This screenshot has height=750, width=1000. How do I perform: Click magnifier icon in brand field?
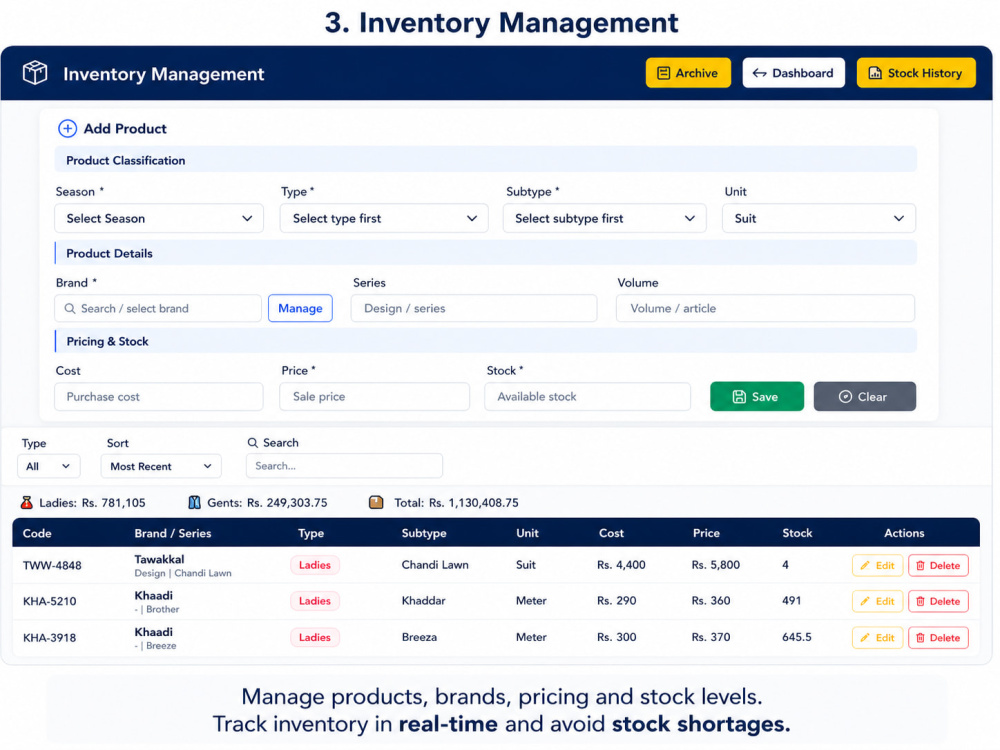pos(70,309)
